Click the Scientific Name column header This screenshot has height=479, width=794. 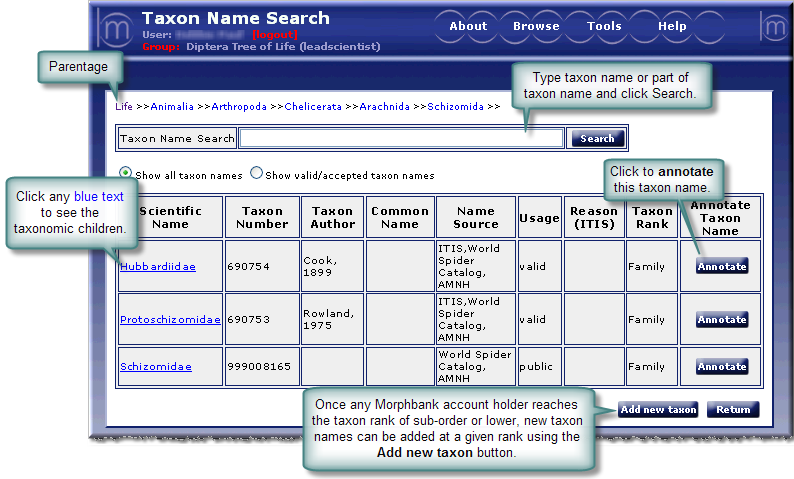tap(171, 217)
